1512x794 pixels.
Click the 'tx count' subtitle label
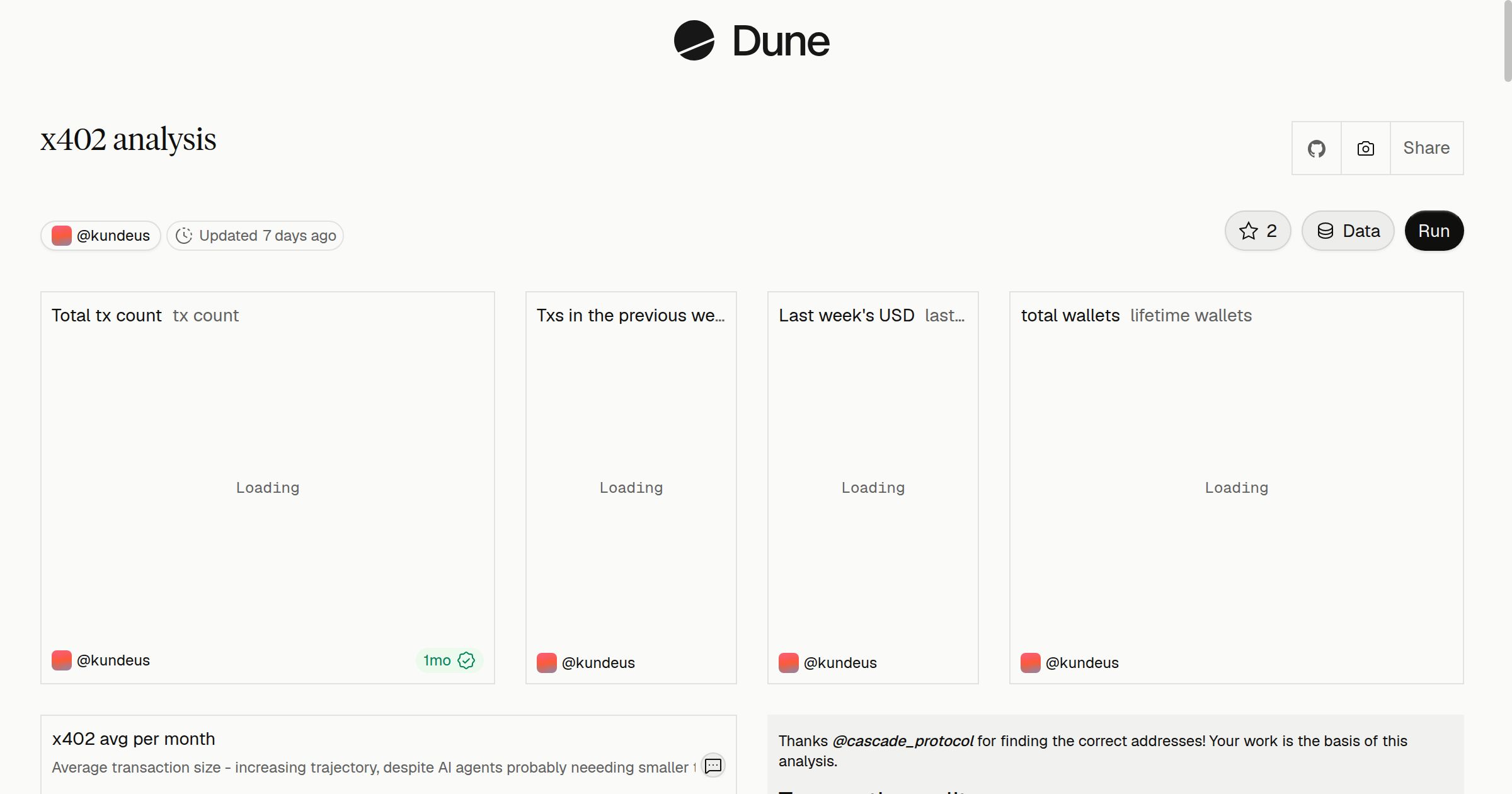pos(206,315)
